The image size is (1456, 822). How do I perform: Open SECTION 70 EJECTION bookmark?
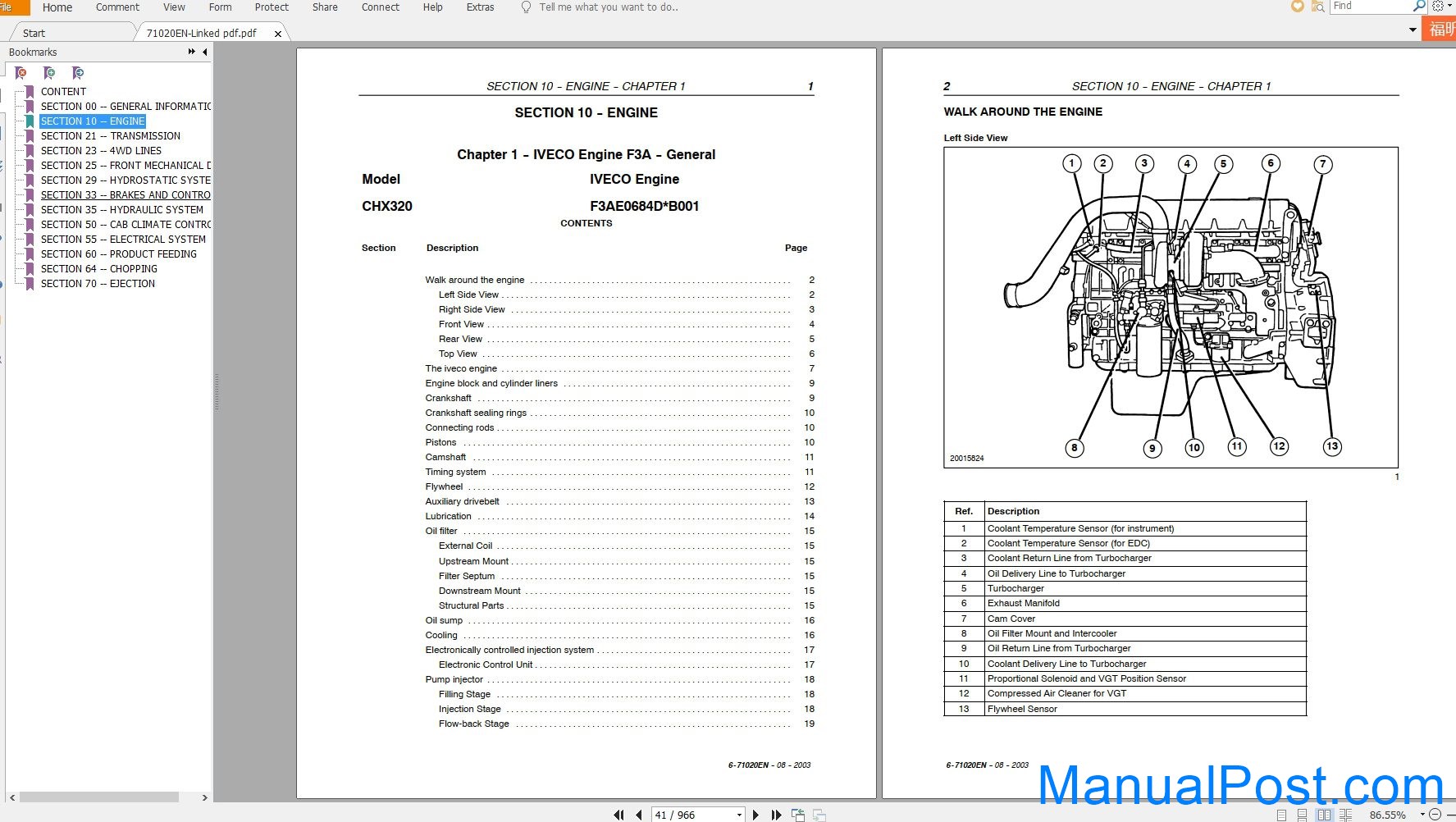click(98, 284)
